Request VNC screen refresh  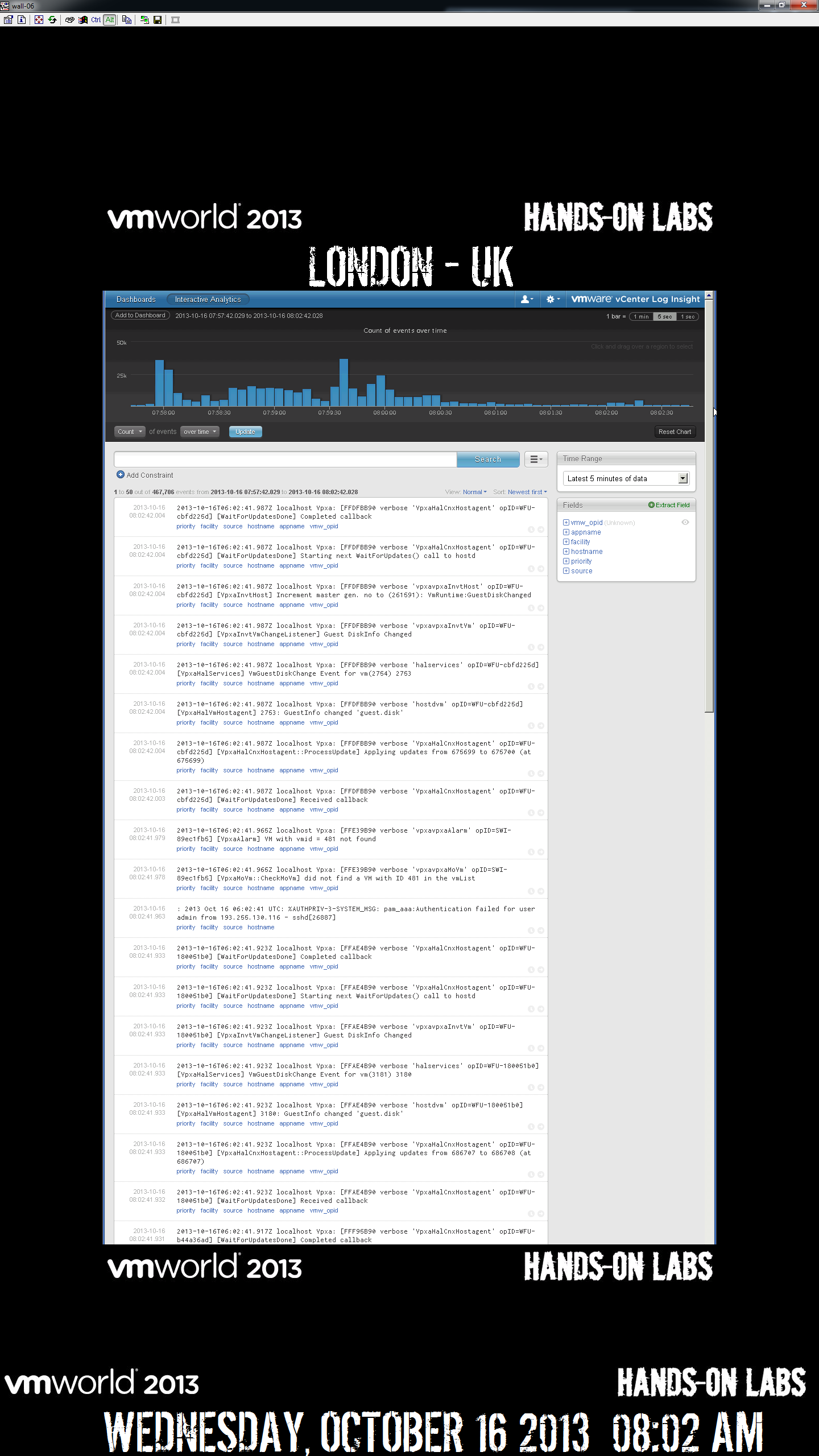tap(52, 20)
